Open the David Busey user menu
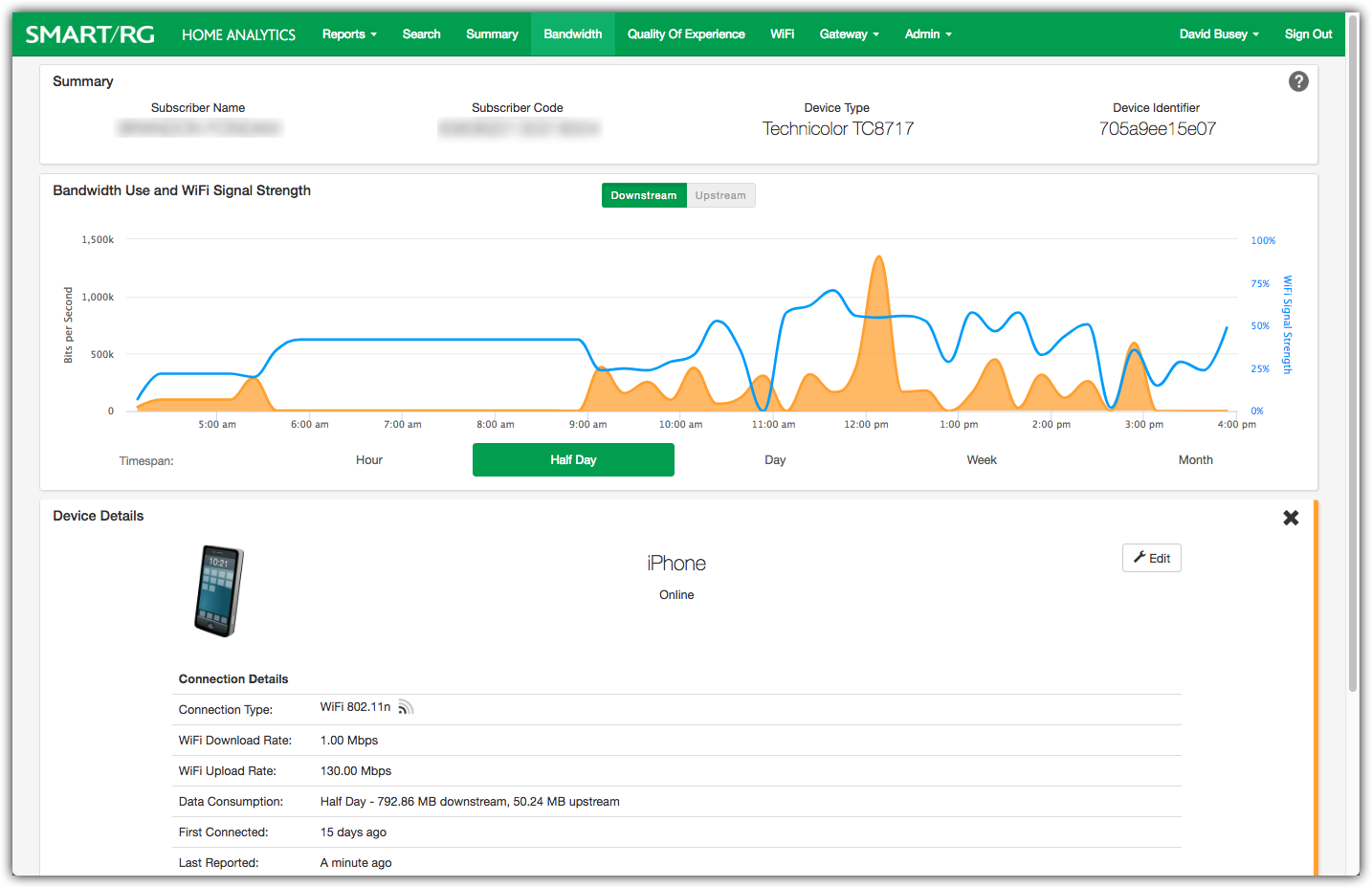1372x888 pixels. coord(1217,33)
